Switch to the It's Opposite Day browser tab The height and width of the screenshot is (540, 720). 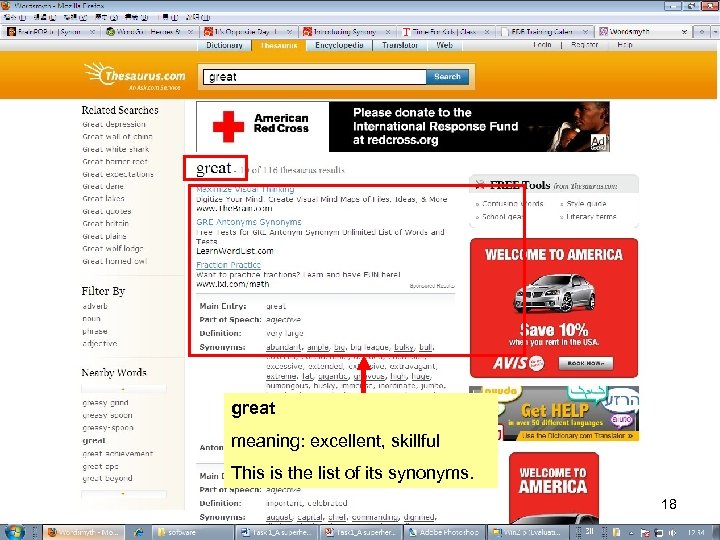click(x=247, y=32)
